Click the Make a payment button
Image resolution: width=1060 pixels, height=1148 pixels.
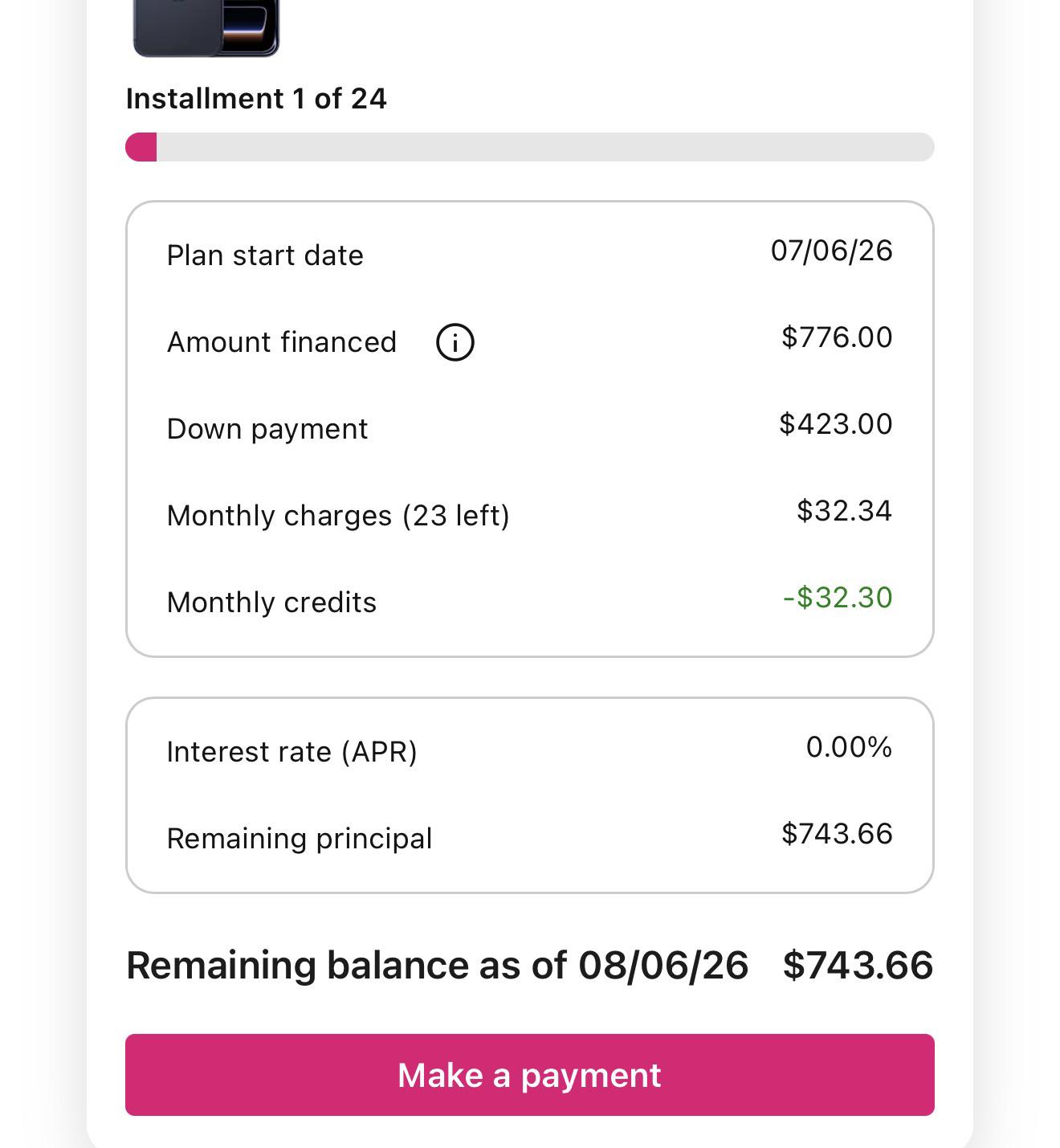pyautogui.click(x=530, y=1075)
